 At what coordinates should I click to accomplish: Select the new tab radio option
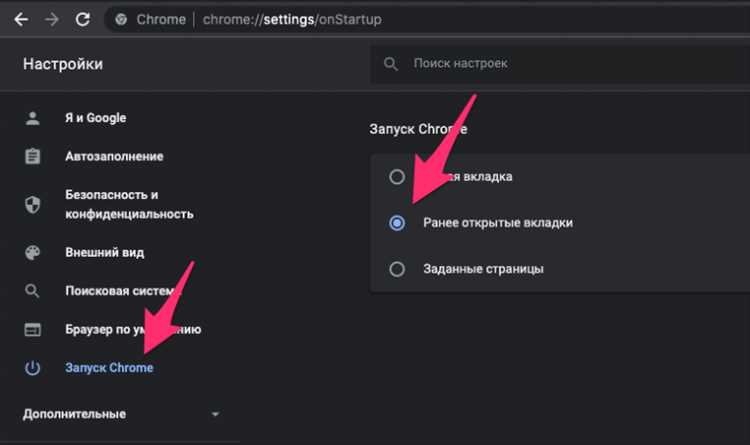point(397,177)
